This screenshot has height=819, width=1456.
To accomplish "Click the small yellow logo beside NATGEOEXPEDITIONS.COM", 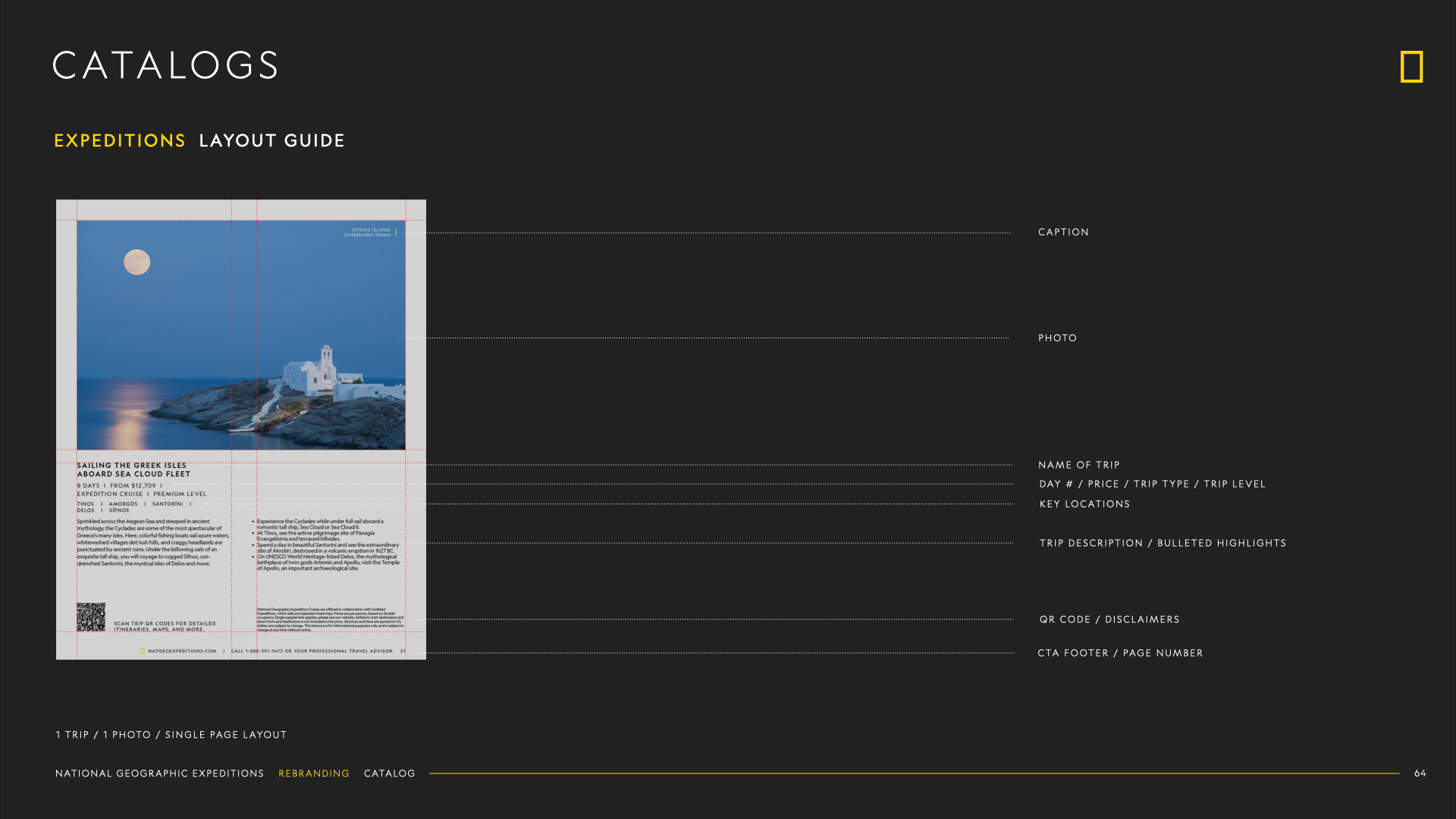I will 143,651.
